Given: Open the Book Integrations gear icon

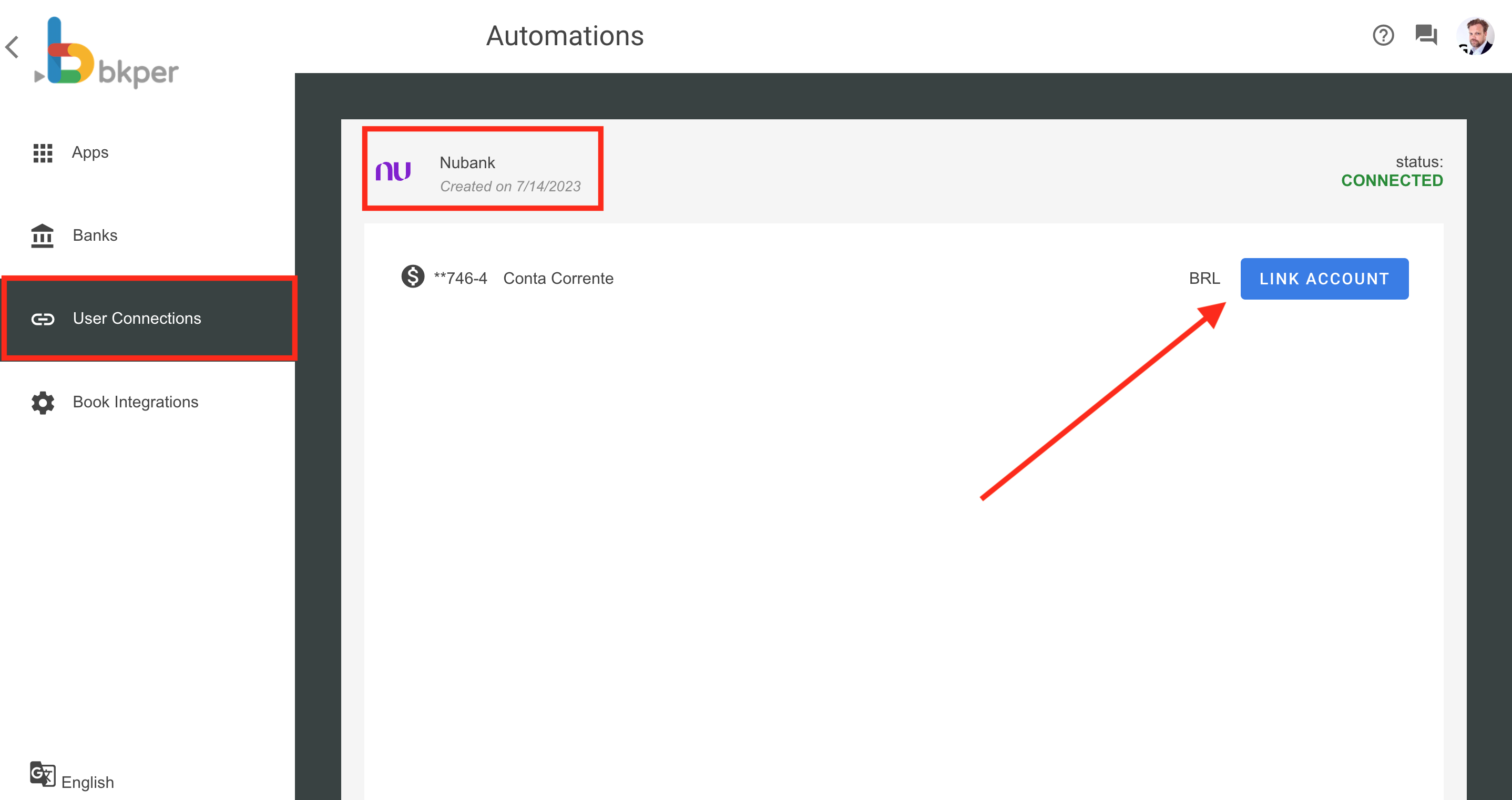Looking at the screenshot, I should pos(42,402).
